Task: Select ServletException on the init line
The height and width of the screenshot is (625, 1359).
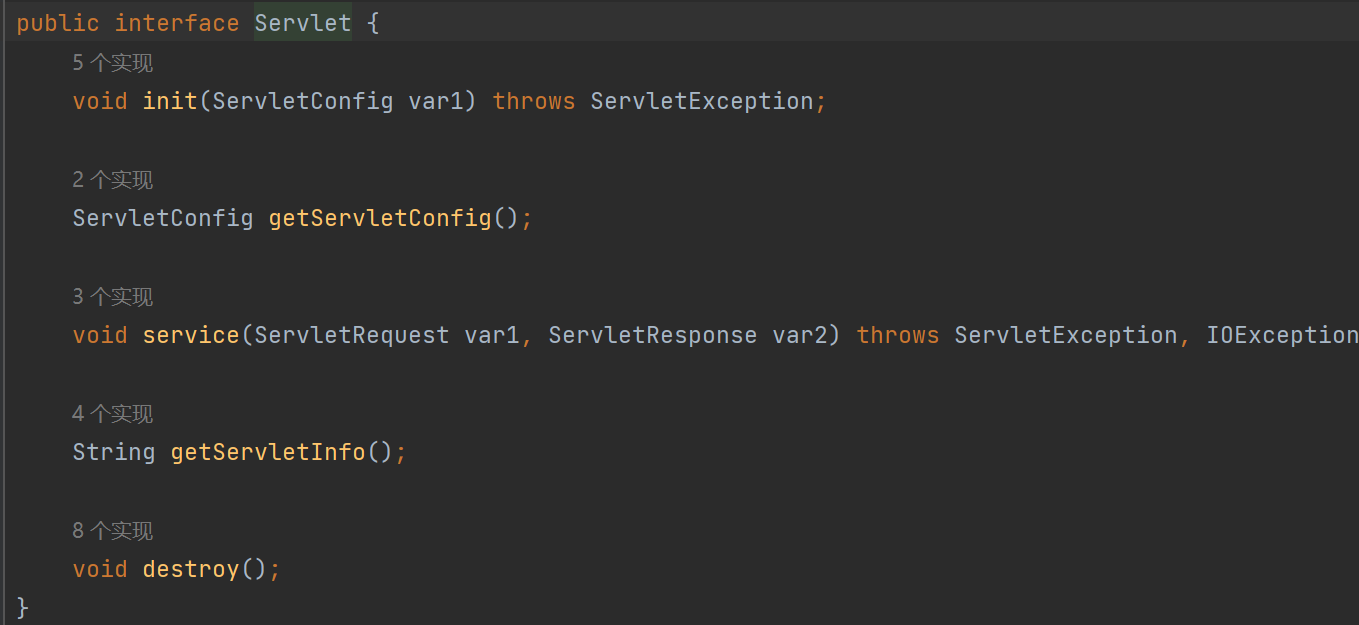Action: click(702, 101)
